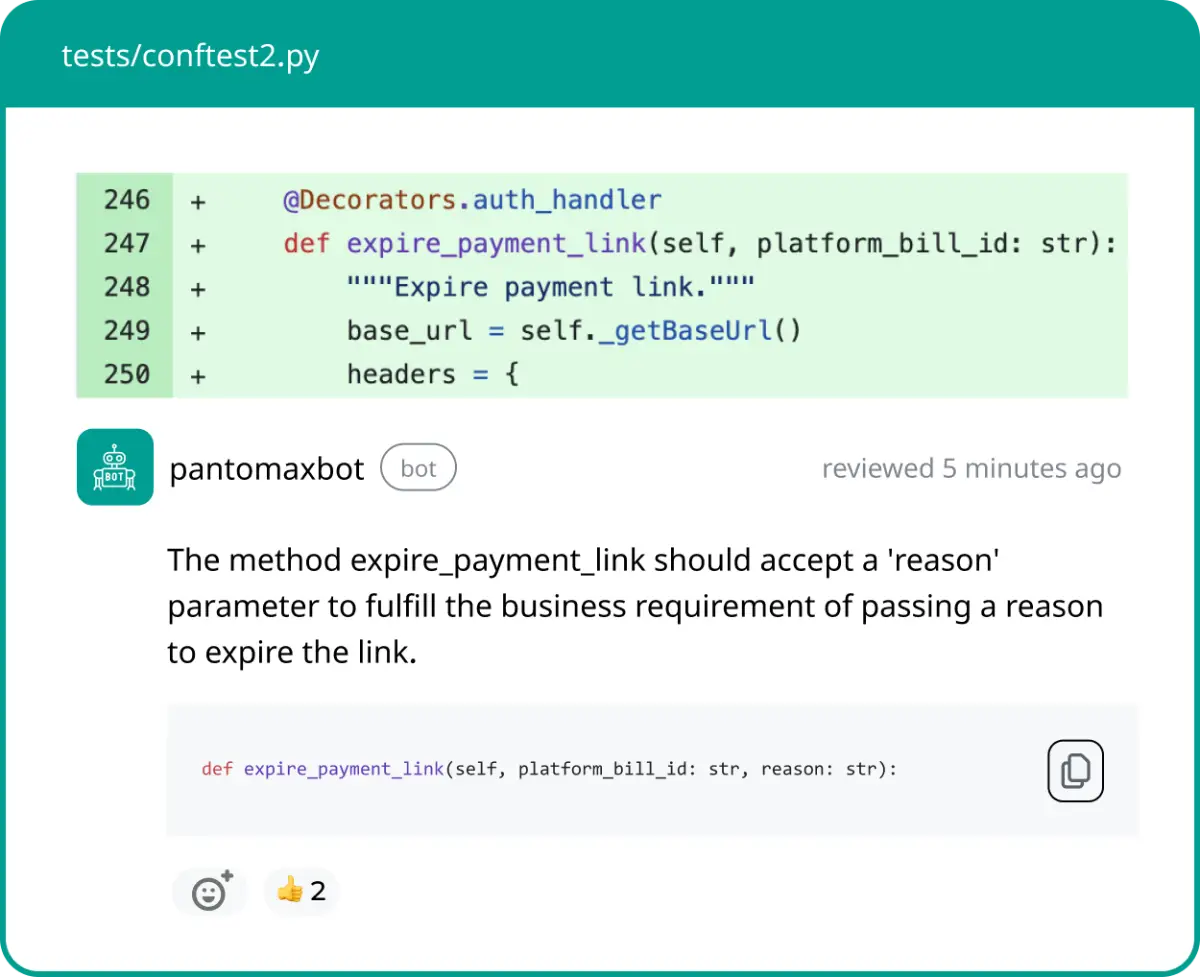This screenshot has width=1200, height=977.
Task: Click the plus marker on line 246
Action: click(198, 201)
